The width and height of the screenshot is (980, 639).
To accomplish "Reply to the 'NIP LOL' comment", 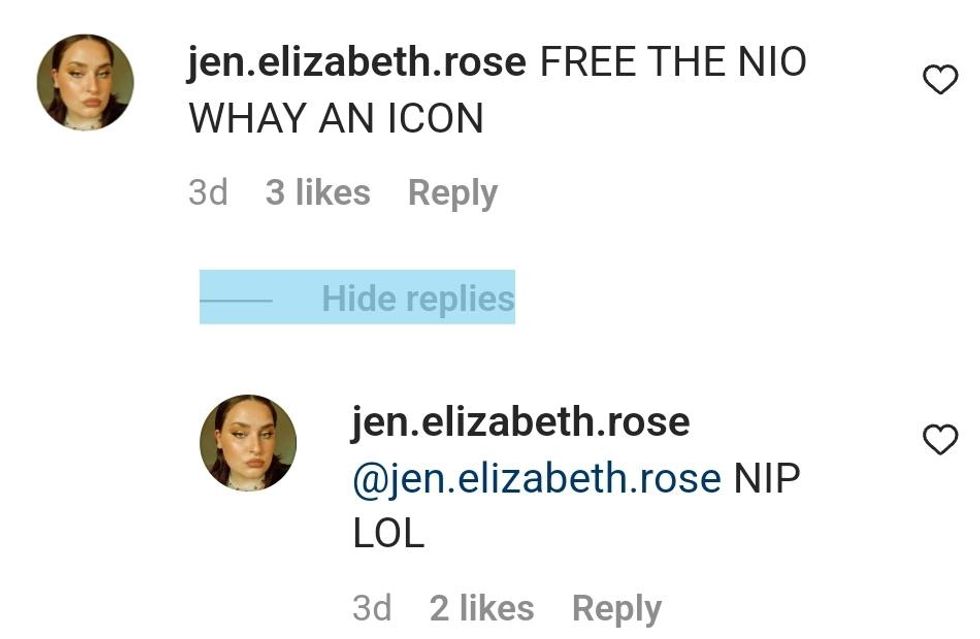I will 617,609.
